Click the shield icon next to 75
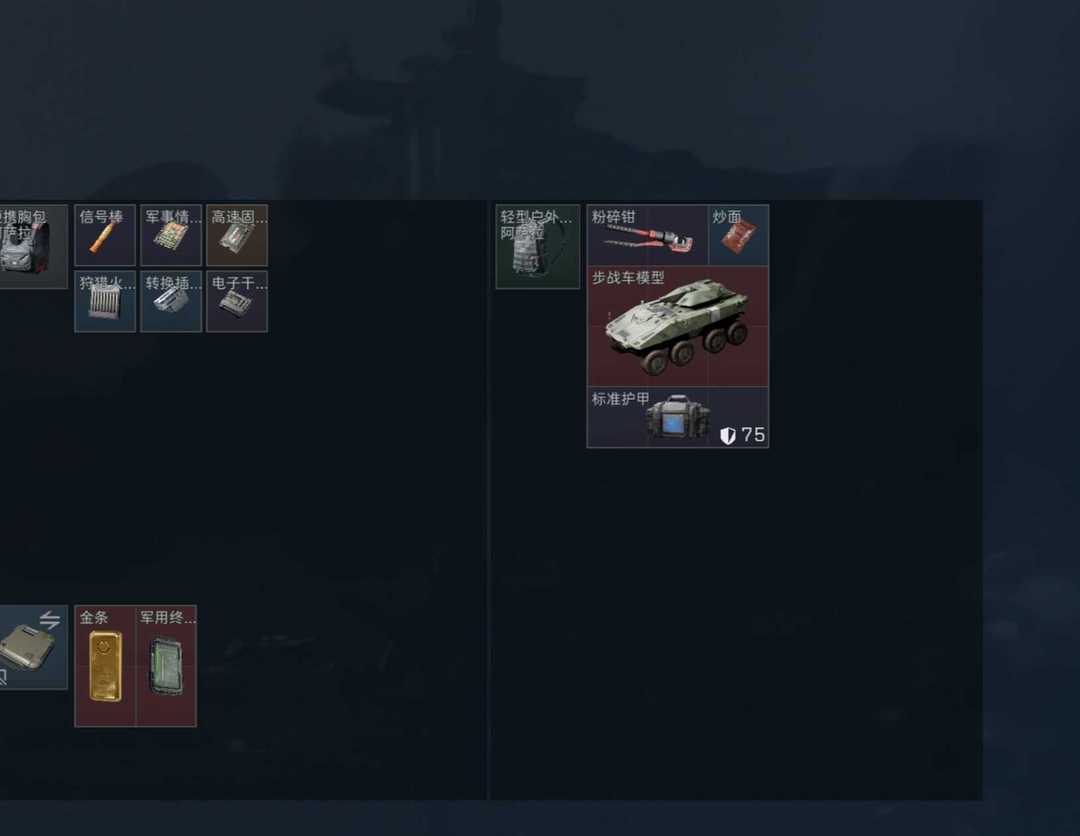 click(x=727, y=436)
